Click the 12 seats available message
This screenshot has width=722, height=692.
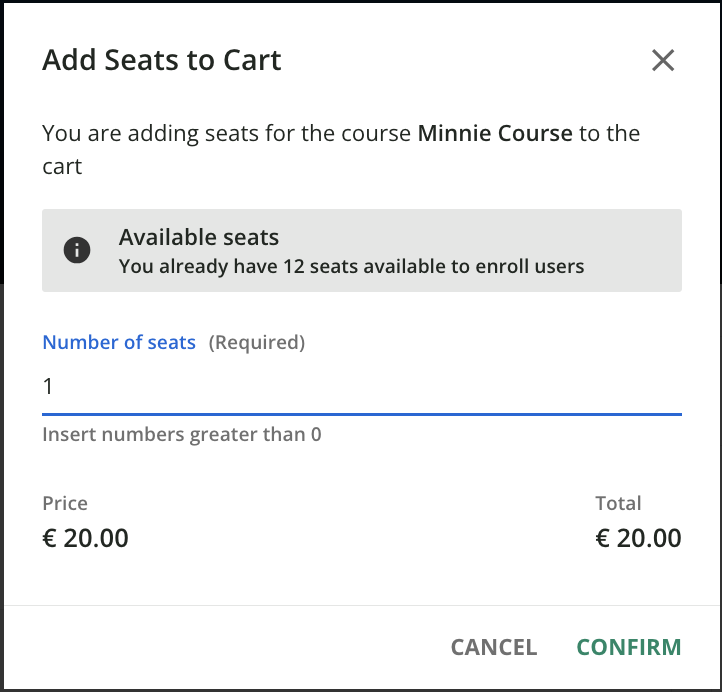(x=351, y=266)
